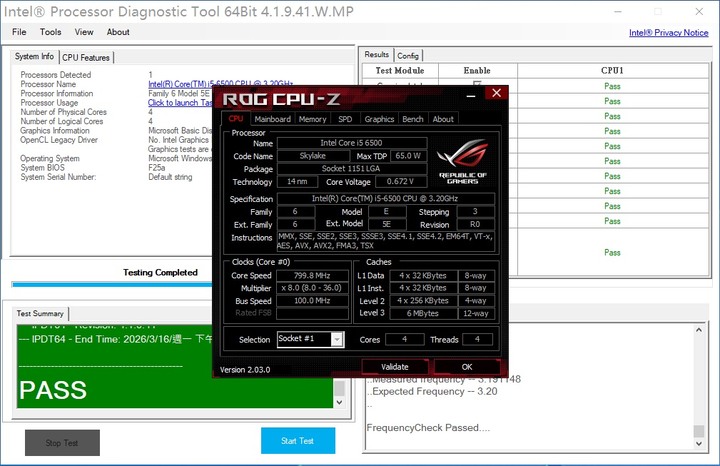Open the Test Summary tab
This screenshot has width=720, height=466.
point(40,314)
